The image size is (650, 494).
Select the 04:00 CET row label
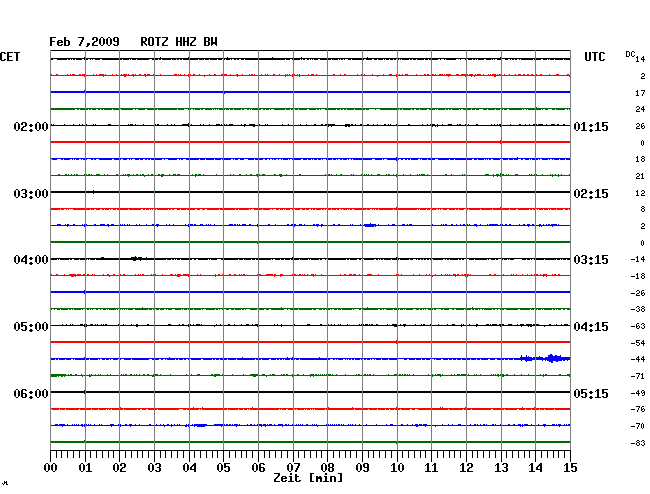31,260
